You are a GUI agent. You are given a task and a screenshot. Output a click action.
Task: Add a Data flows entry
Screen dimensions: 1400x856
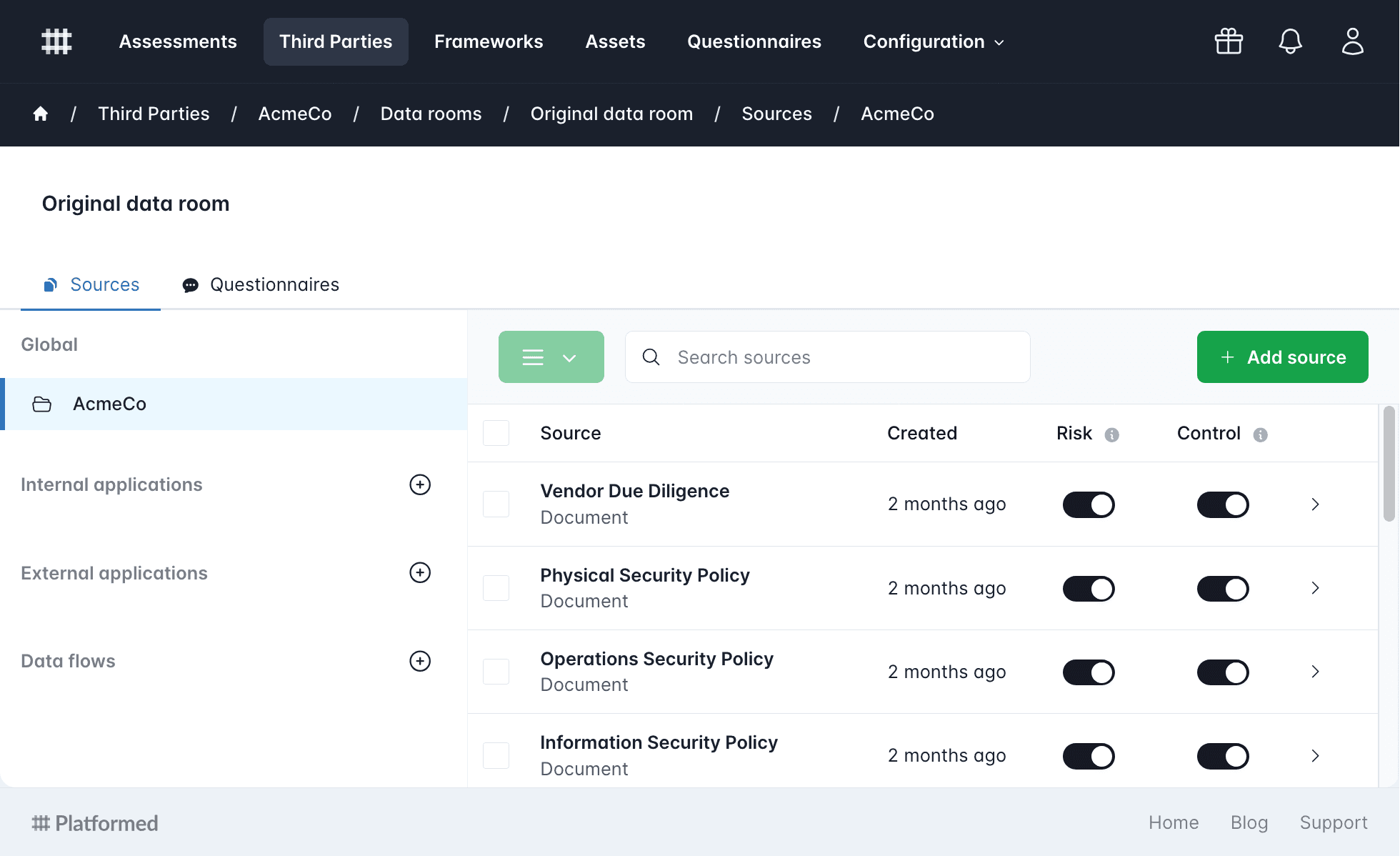coord(420,661)
